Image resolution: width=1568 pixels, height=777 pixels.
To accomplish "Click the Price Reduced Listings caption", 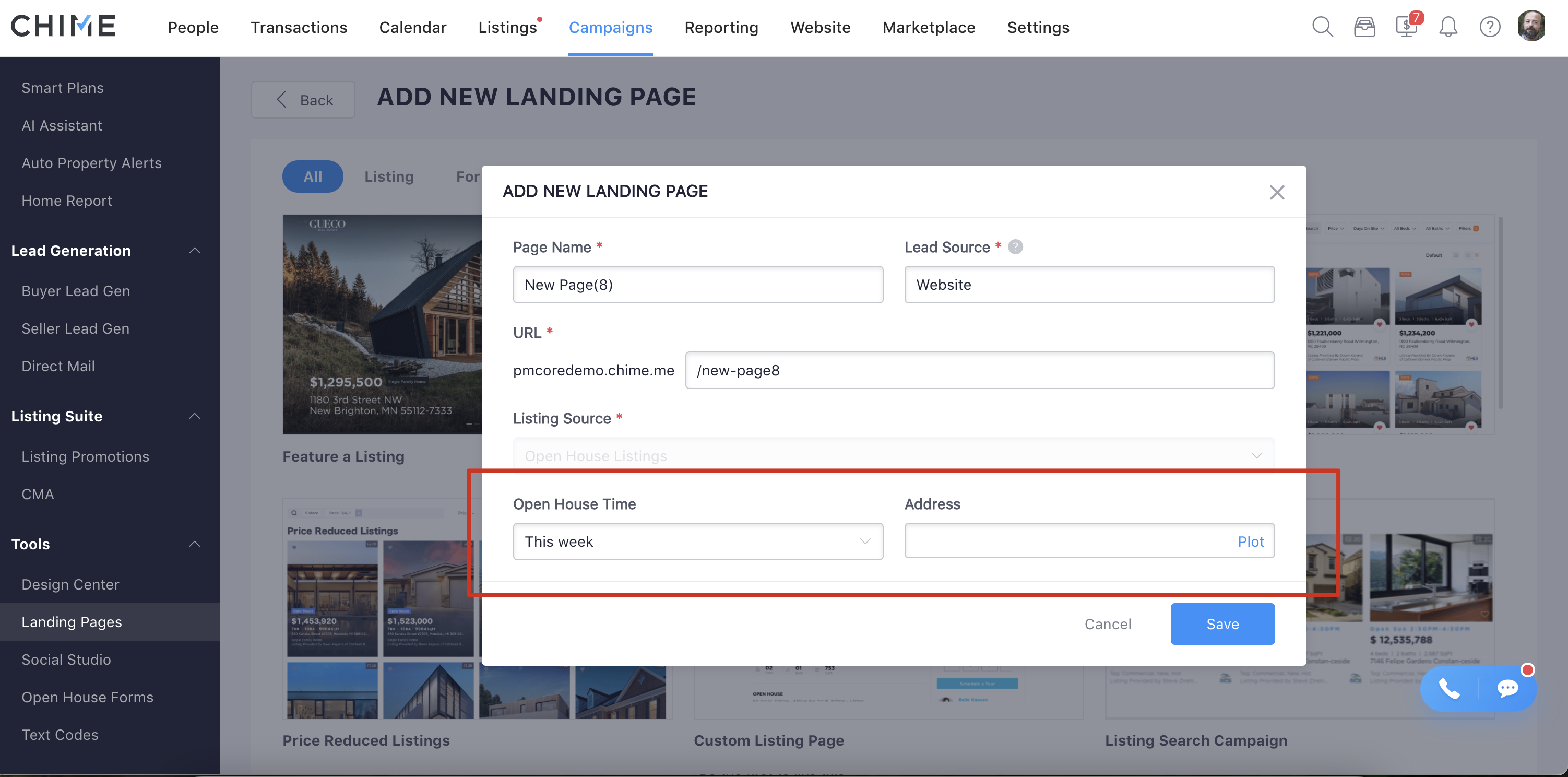I will pyautogui.click(x=366, y=740).
